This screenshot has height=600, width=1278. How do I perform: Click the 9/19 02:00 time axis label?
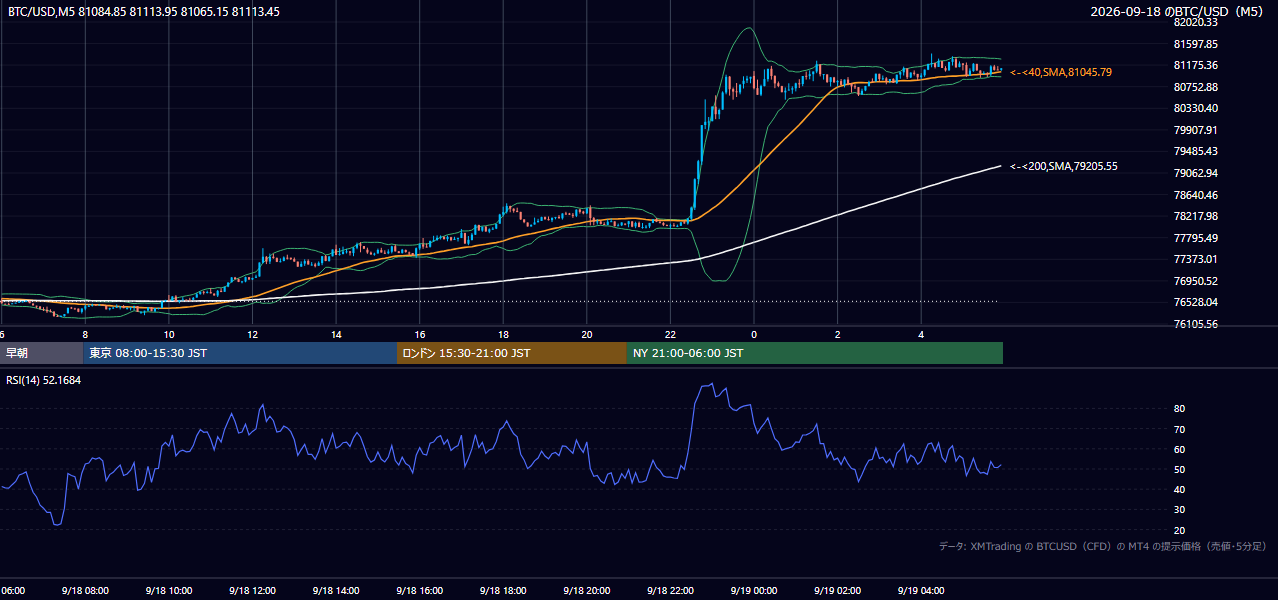(838, 591)
